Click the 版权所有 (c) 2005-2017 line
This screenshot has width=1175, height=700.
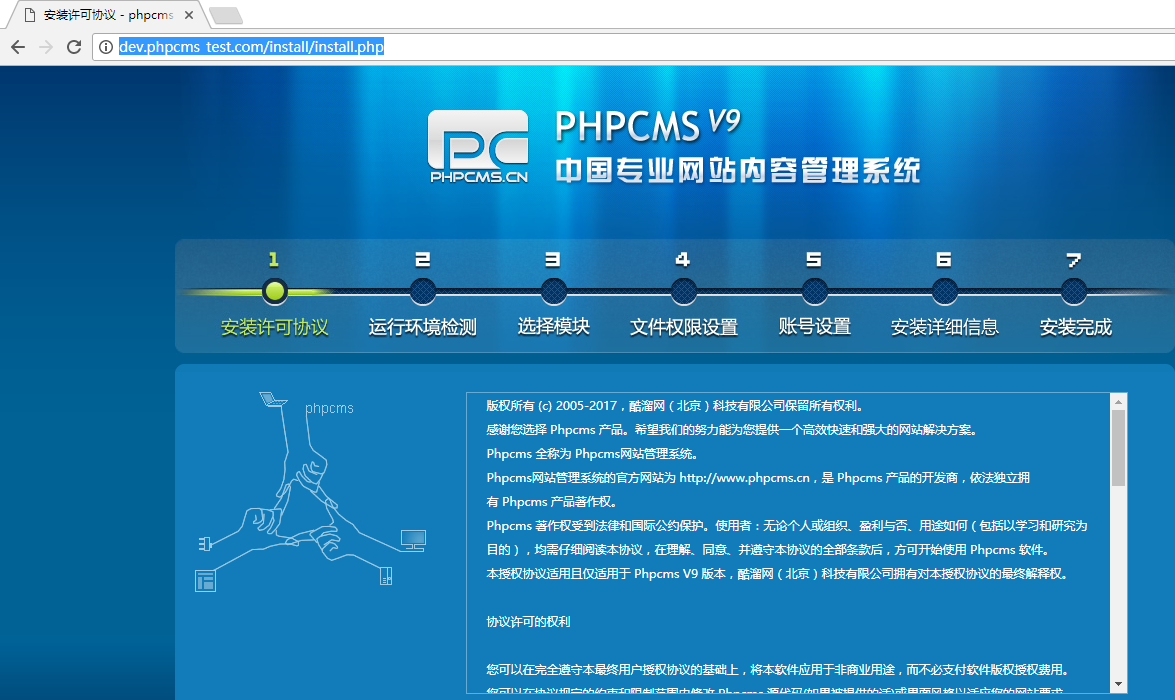click(x=674, y=405)
